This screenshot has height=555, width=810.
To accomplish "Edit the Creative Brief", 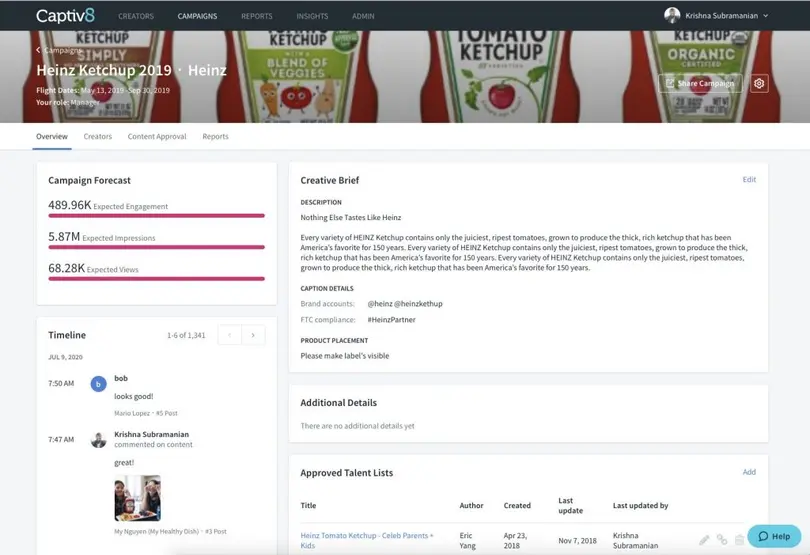I will pos(749,180).
